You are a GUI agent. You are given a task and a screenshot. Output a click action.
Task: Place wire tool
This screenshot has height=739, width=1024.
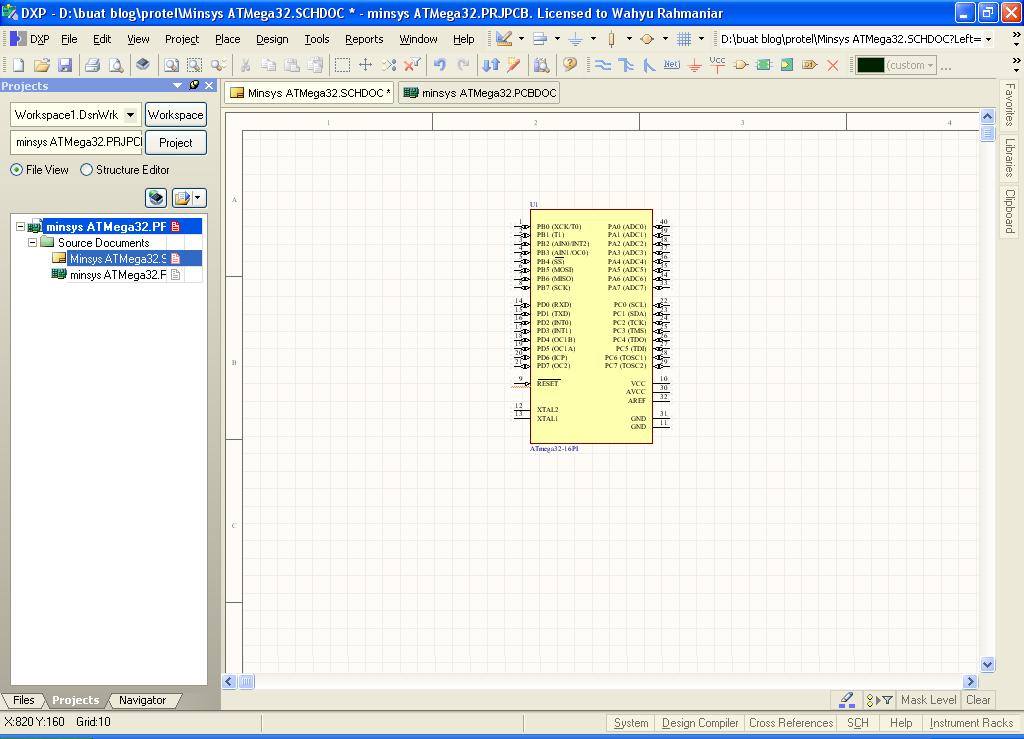click(603, 65)
